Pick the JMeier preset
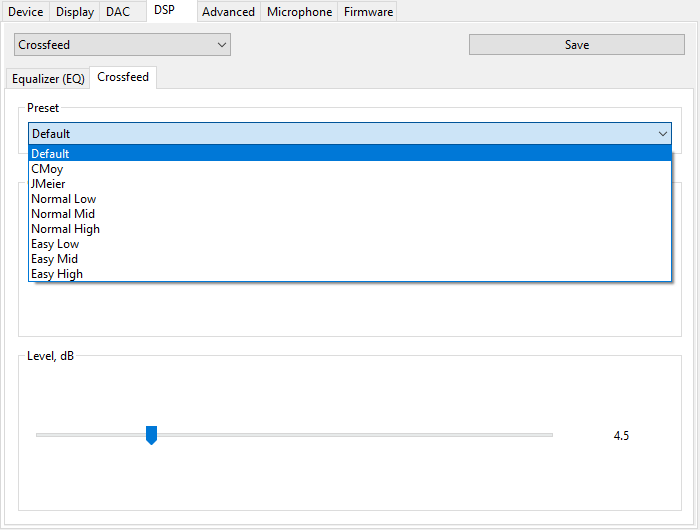The height and width of the screenshot is (530, 700). [x=48, y=184]
